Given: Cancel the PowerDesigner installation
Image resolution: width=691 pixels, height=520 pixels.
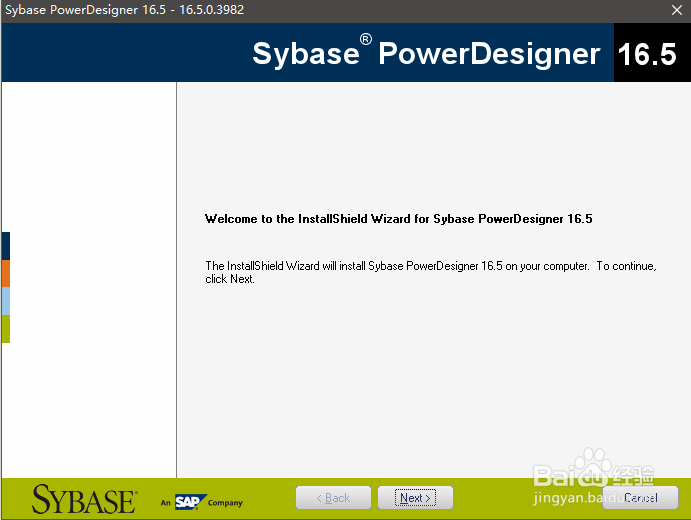Looking at the screenshot, I should [x=640, y=498].
